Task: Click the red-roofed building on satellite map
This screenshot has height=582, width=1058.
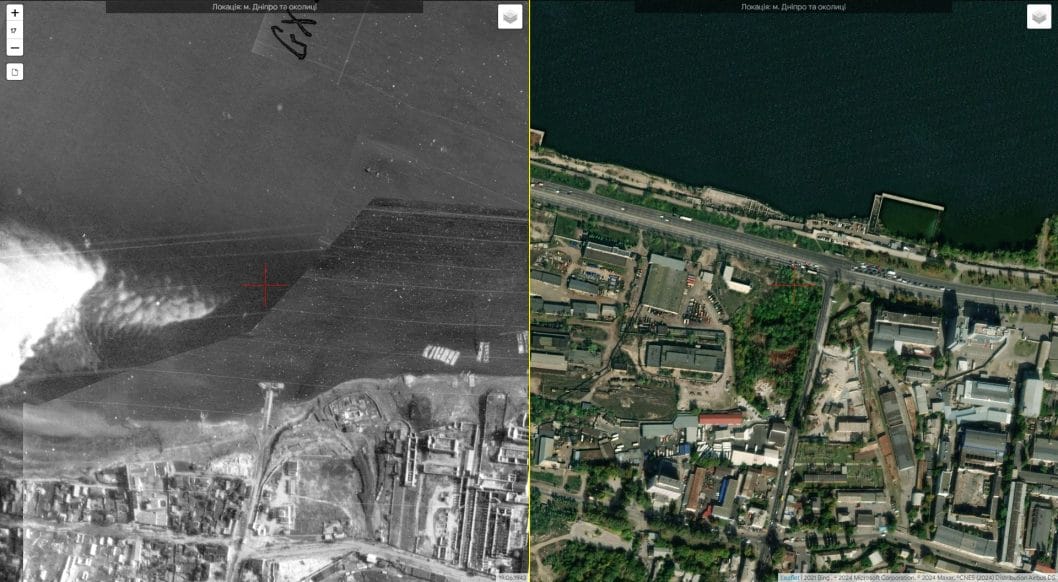Action: [x=721, y=419]
